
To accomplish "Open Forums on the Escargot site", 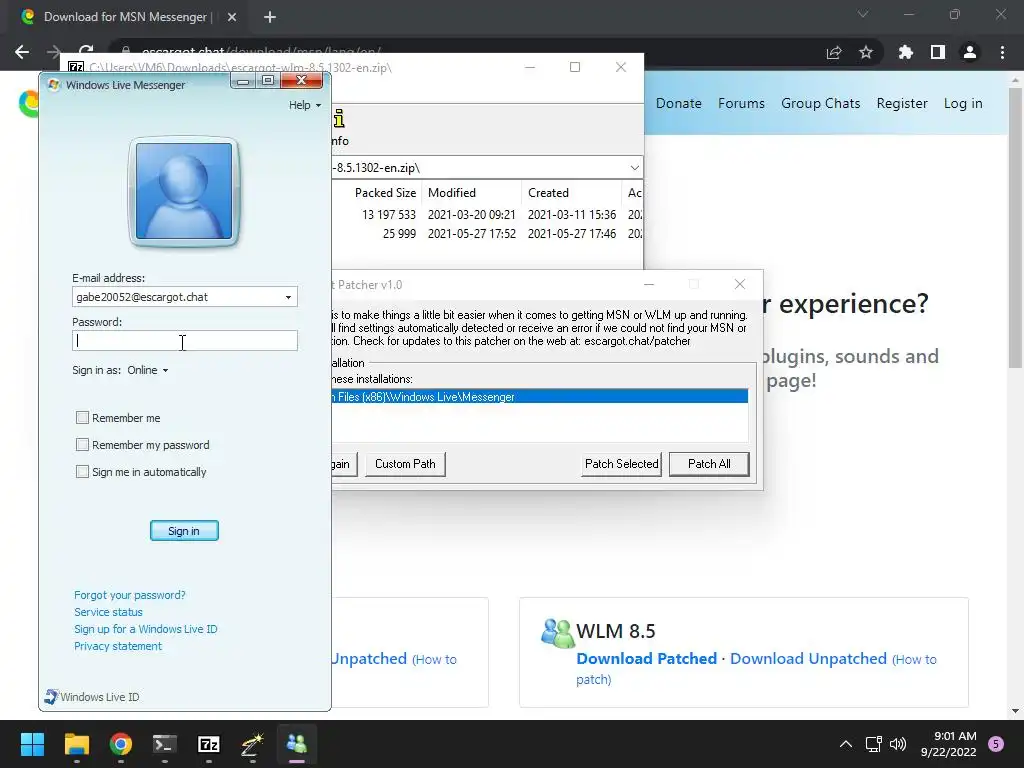I will click(x=741, y=103).
